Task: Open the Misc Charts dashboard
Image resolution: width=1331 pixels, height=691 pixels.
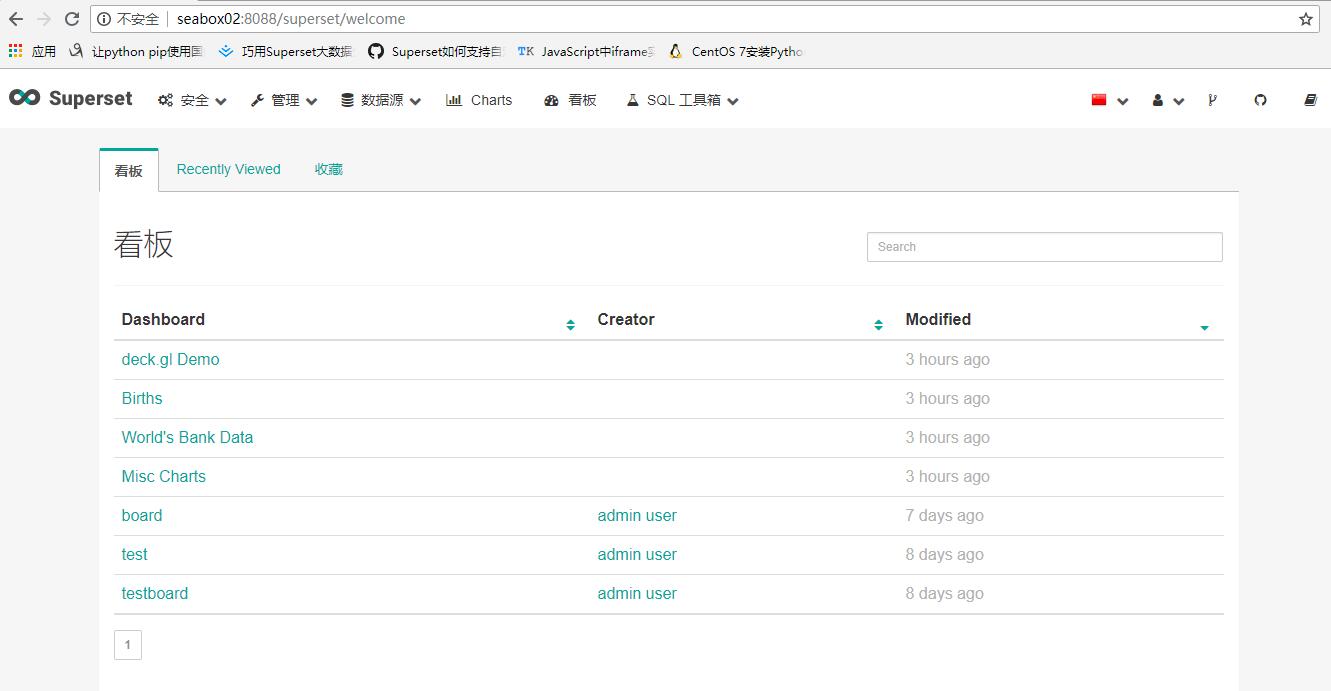Action: pyautogui.click(x=164, y=476)
